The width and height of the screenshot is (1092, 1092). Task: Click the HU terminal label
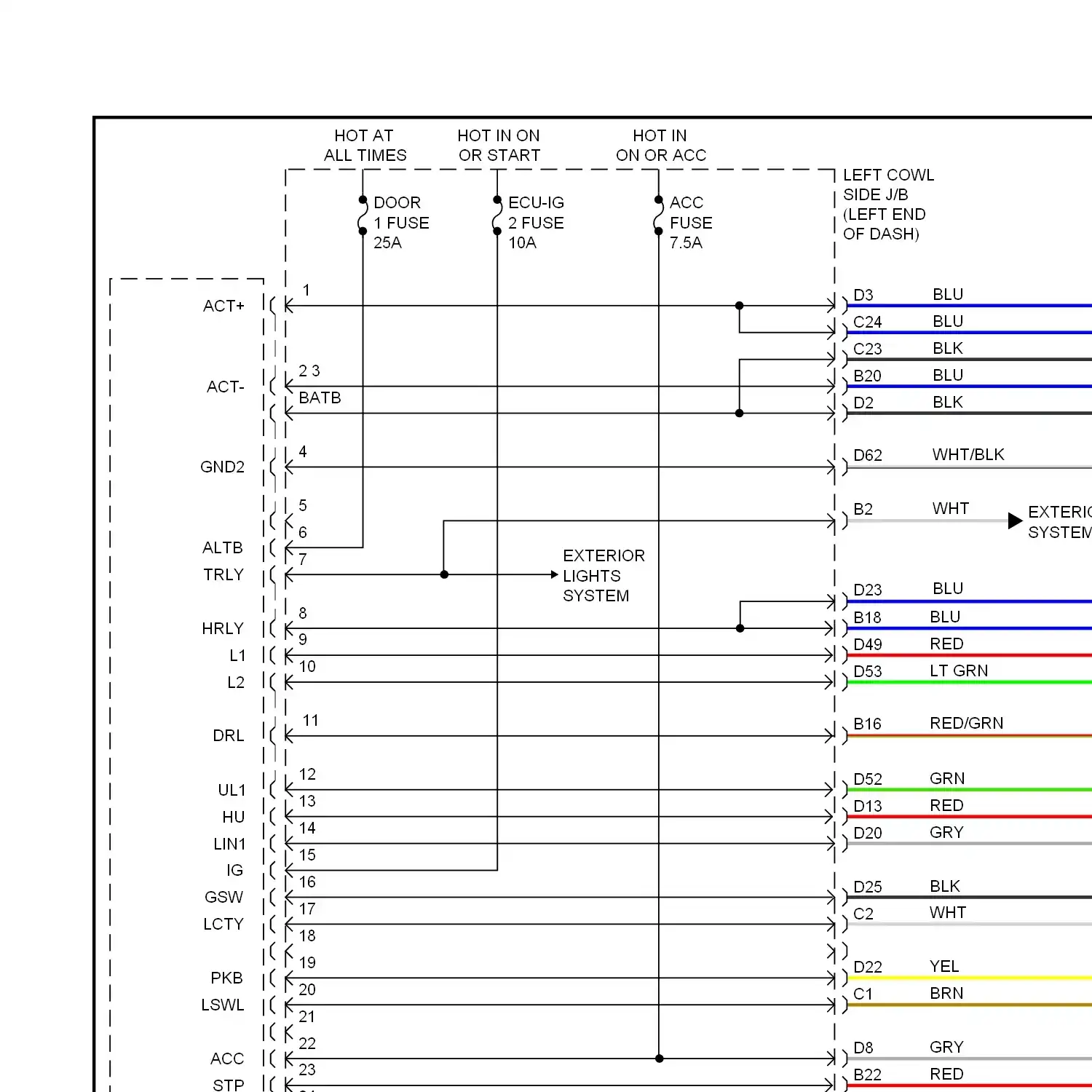click(233, 817)
